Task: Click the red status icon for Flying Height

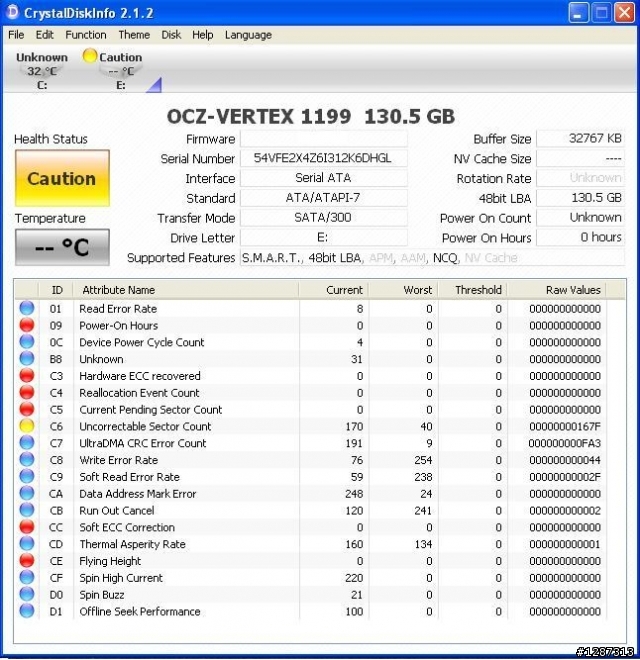Action: pos(27,561)
